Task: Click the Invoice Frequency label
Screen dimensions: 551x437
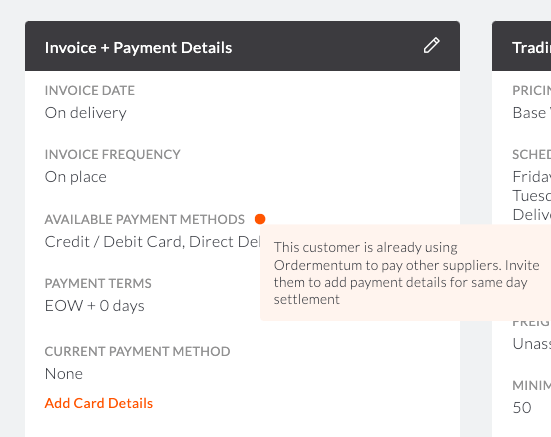Action: pyautogui.click(x=112, y=155)
